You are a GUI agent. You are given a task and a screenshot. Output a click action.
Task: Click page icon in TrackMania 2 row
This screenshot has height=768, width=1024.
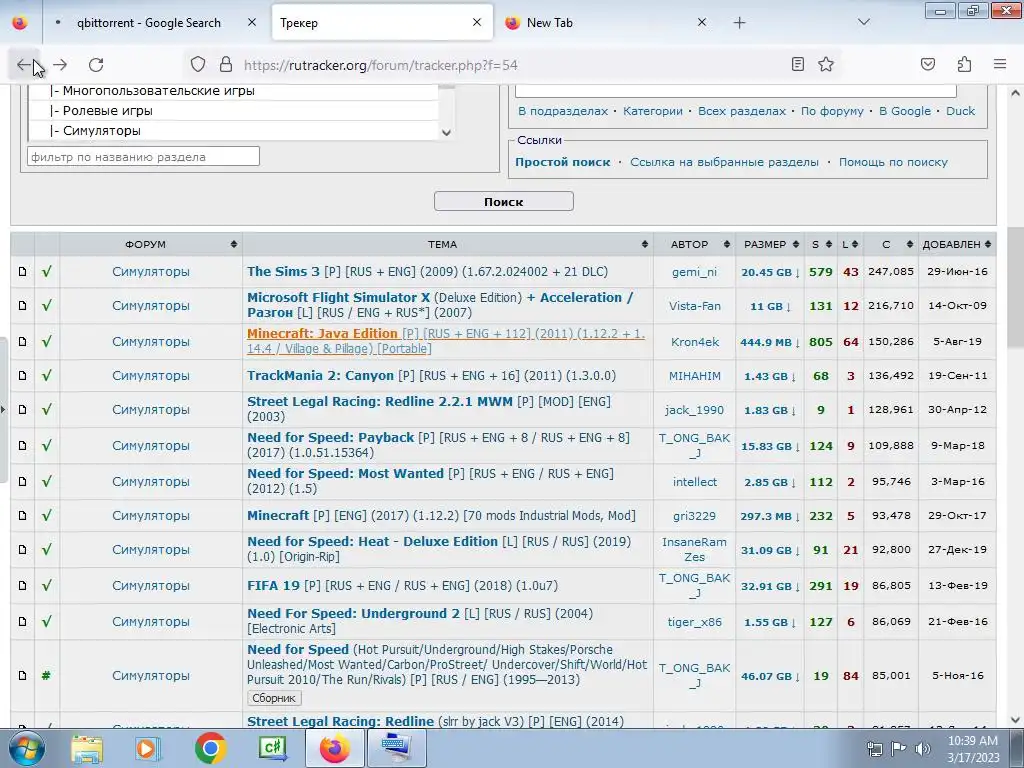pyautogui.click(x=23, y=376)
